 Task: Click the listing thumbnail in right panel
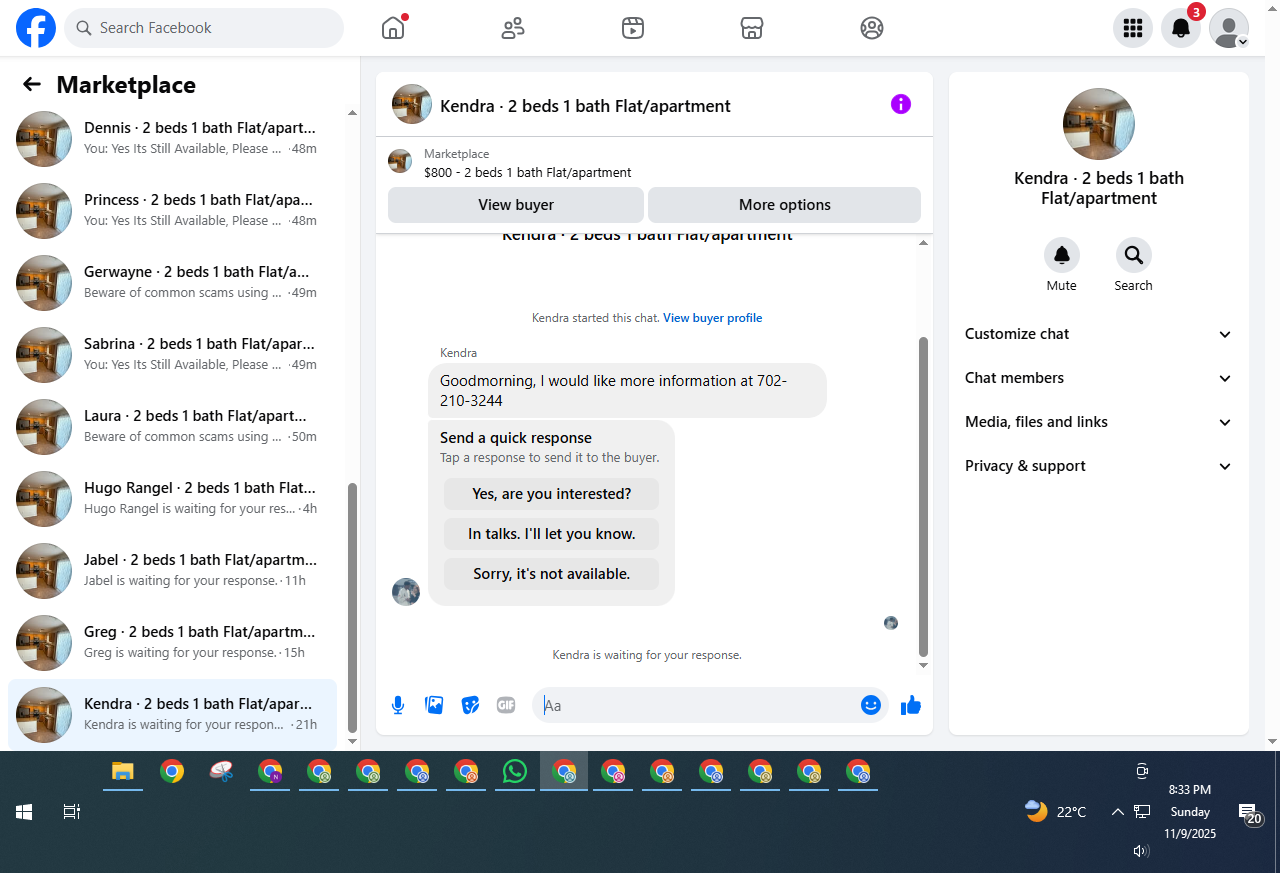pyautogui.click(x=1099, y=124)
